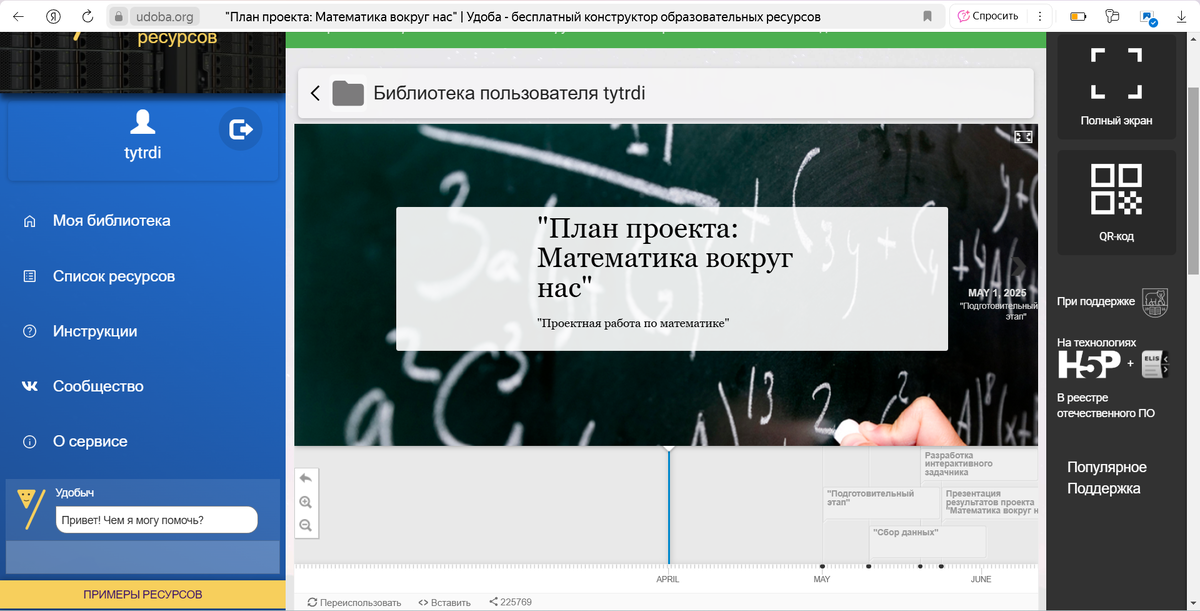This screenshot has height=611, width=1200.
Task: Zoom out the timeline
Action: click(306, 525)
